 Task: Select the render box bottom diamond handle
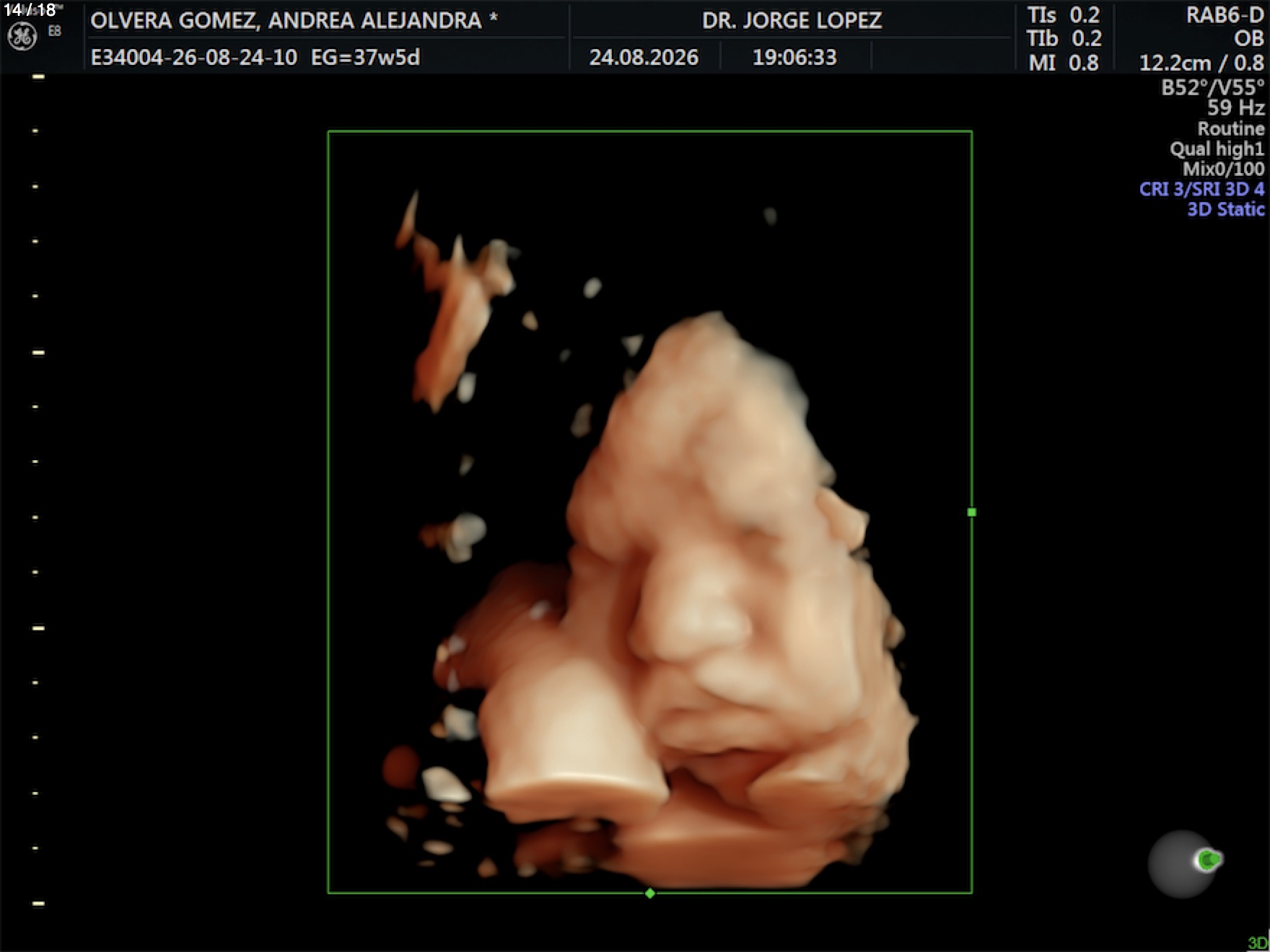[650, 894]
